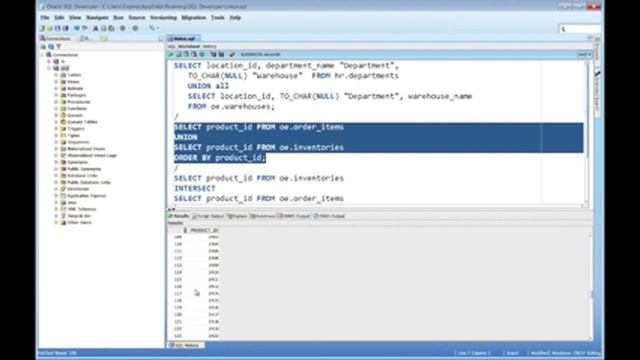This screenshot has height=360, width=640.
Task: Open the Navigate menu
Action: click(97, 18)
